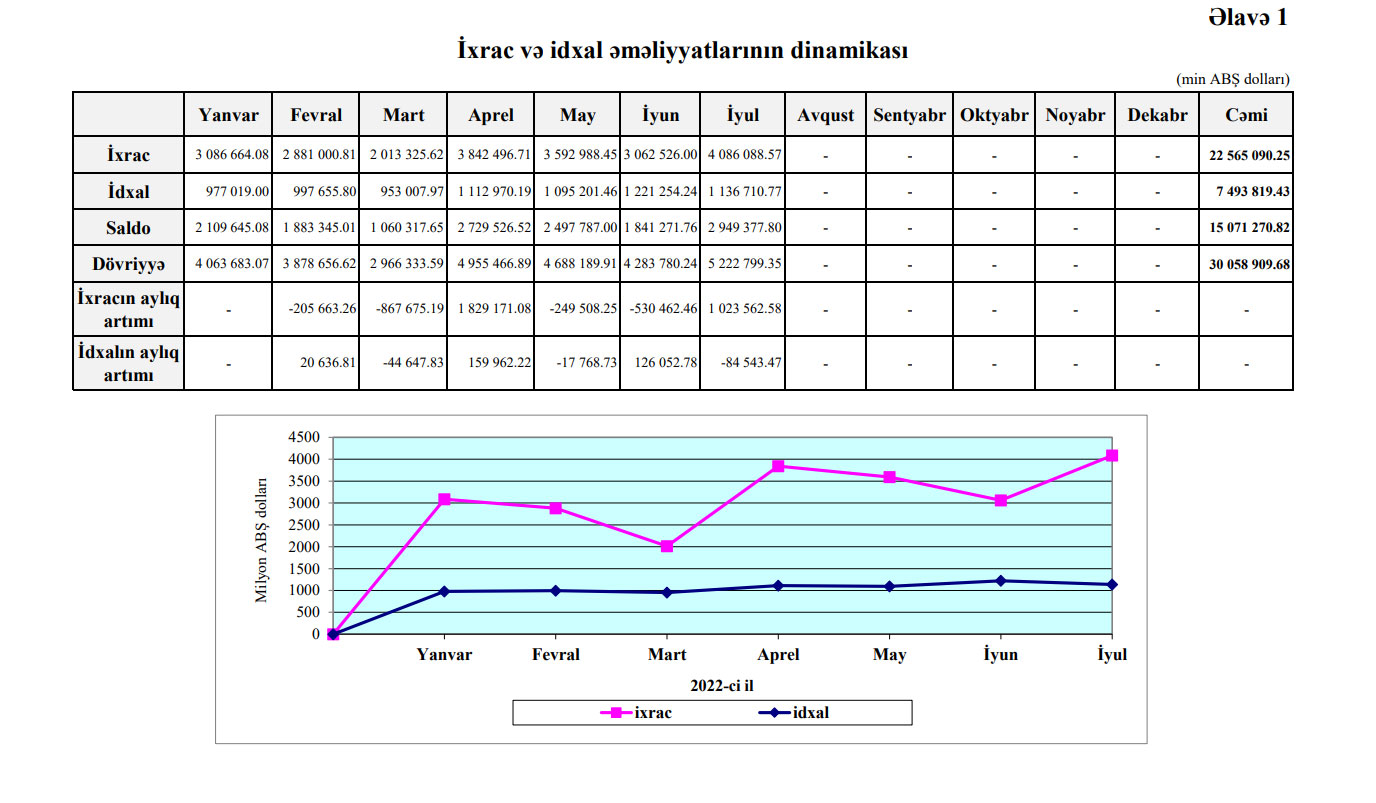Click the Yanvar column header in table
The width and height of the screenshot is (1376, 803).
pos(228,115)
